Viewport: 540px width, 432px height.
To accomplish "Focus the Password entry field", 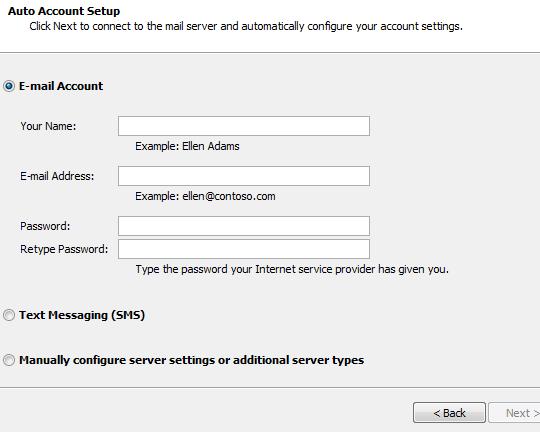I will (x=244, y=226).
